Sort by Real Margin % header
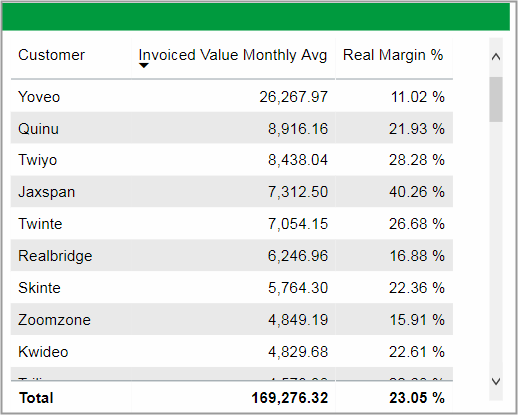 (393, 55)
